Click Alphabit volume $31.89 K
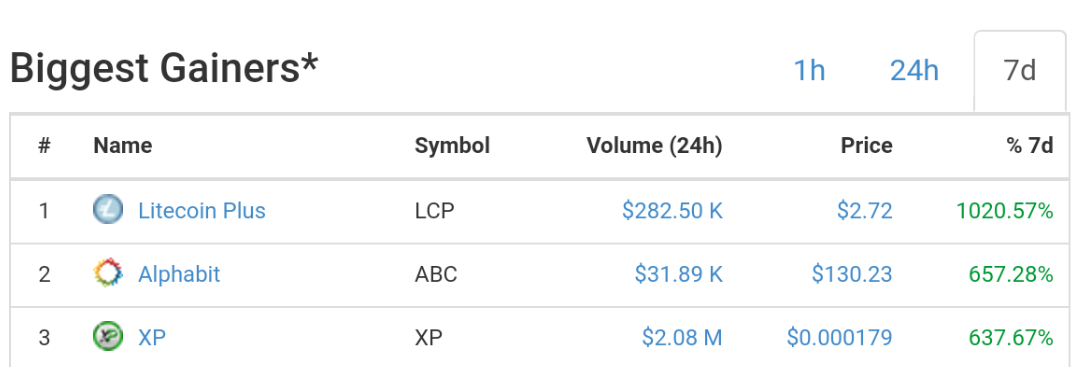 (678, 274)
